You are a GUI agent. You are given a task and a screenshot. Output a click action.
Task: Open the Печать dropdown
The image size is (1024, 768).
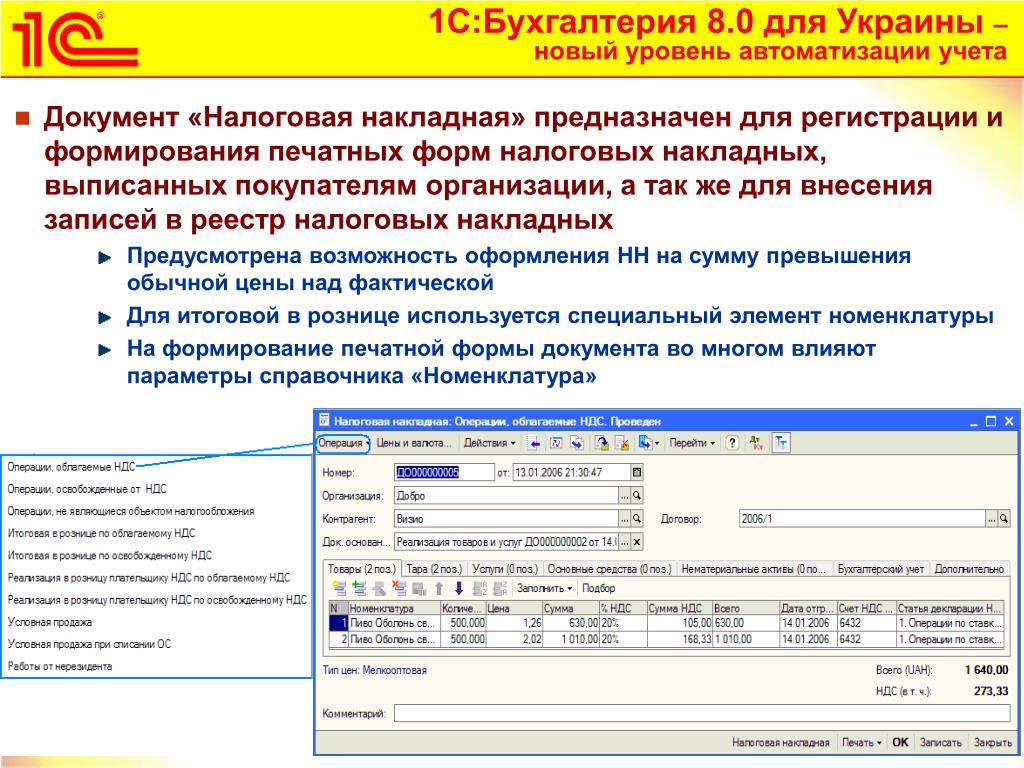tap(861, 743)
